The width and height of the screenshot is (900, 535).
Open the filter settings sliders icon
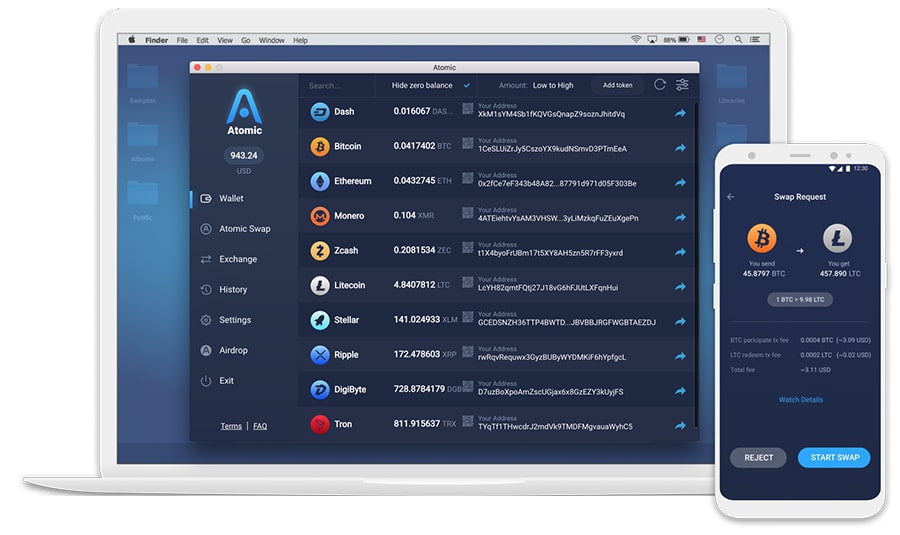tap(682, 85)
